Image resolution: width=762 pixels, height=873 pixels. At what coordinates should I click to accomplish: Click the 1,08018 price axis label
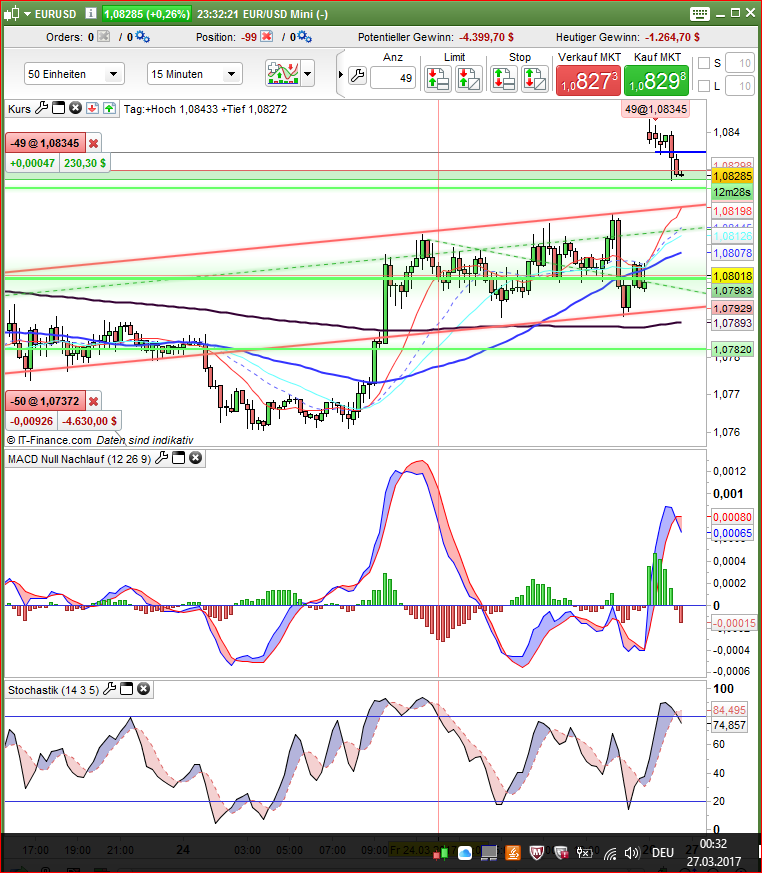(732, 276)
